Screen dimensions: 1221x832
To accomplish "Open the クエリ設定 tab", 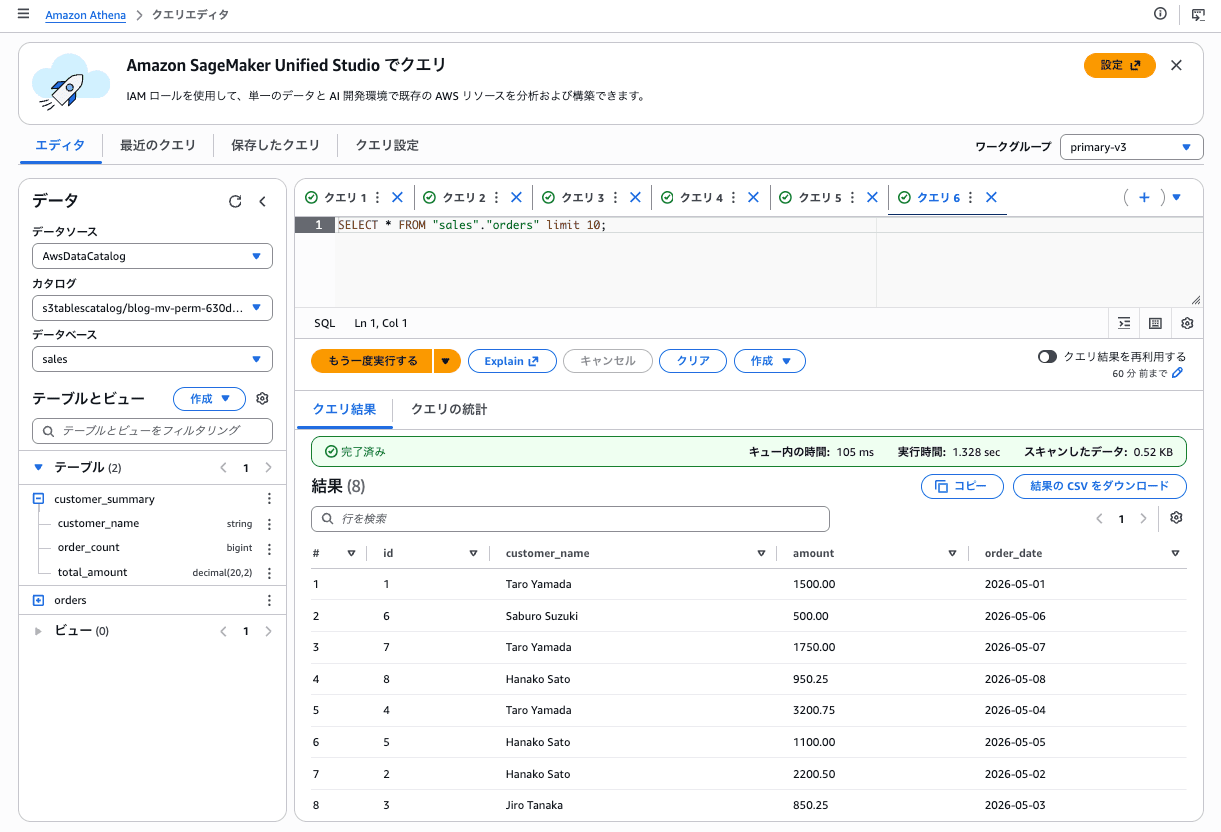I will click(387, 145).
